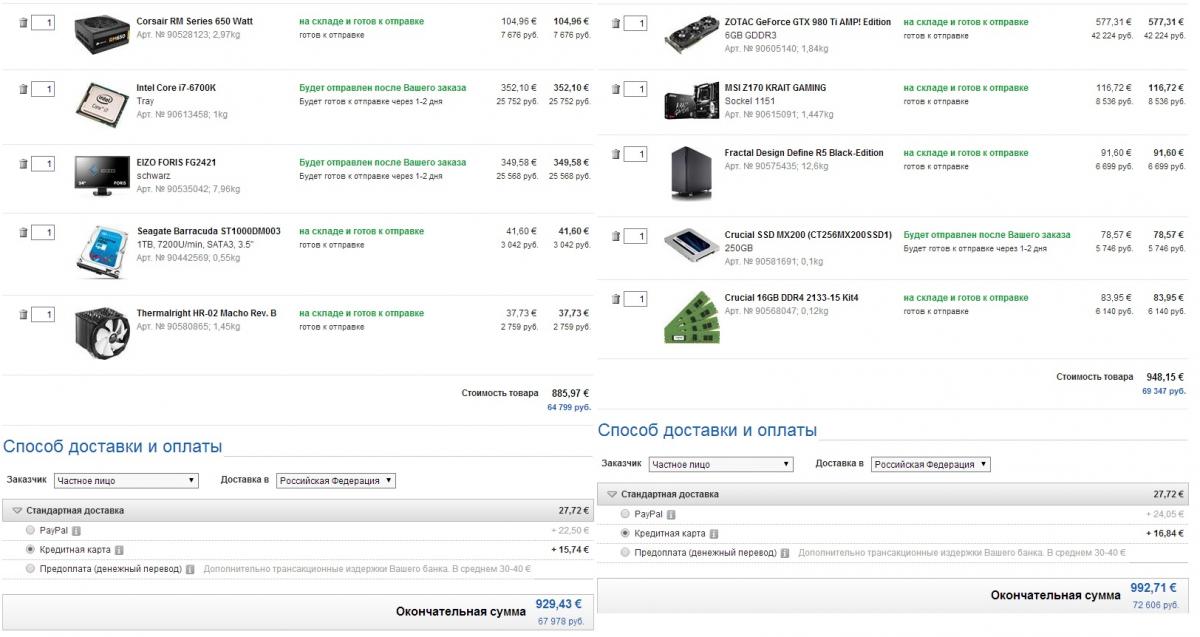Click the quantity field for Thermalright HR-02 Macho

click(43, 315)
